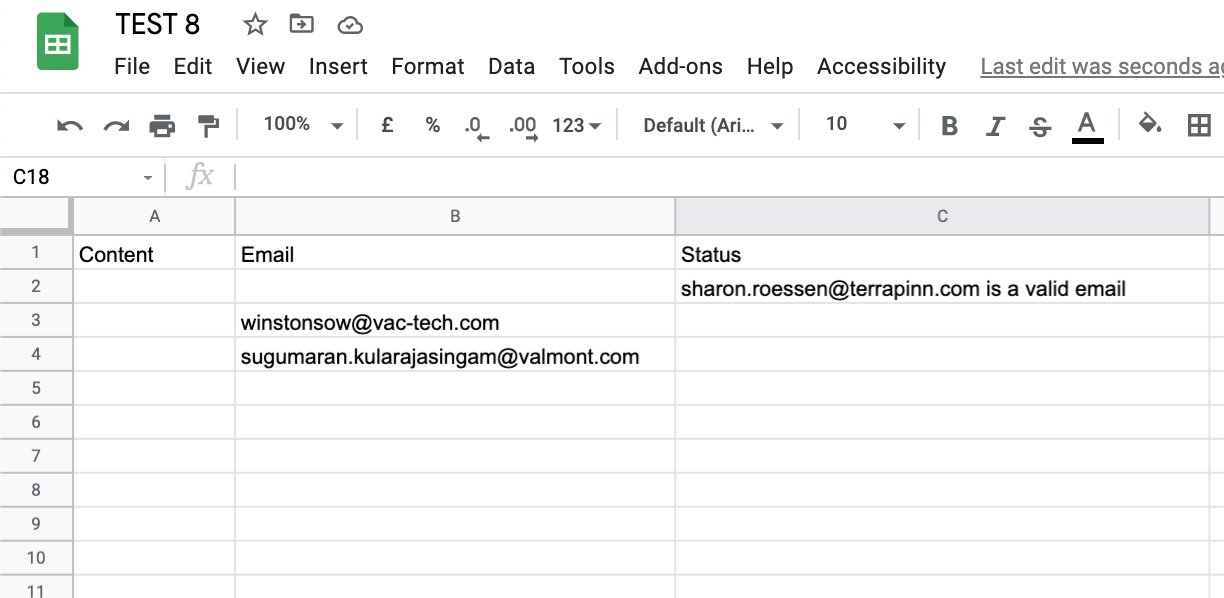Select row 3 header
The width and height of the screenshot is (1224, 598).
(36, 320)
